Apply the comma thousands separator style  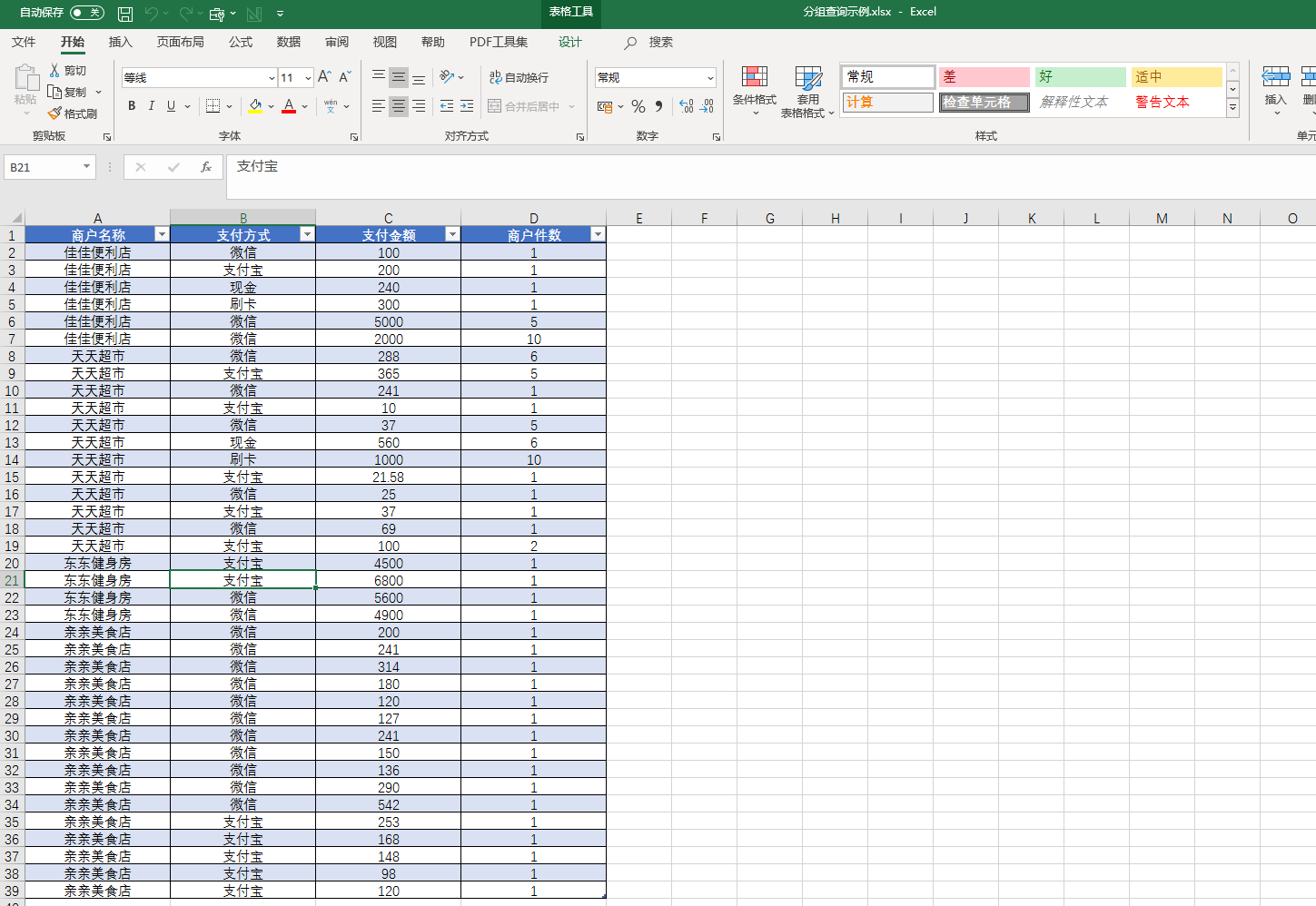pos(658,106)
